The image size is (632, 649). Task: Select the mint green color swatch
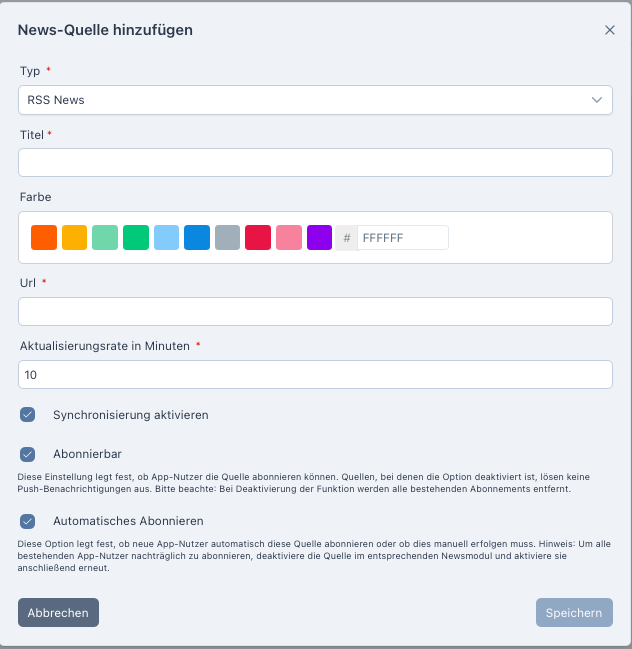point(105,237)
